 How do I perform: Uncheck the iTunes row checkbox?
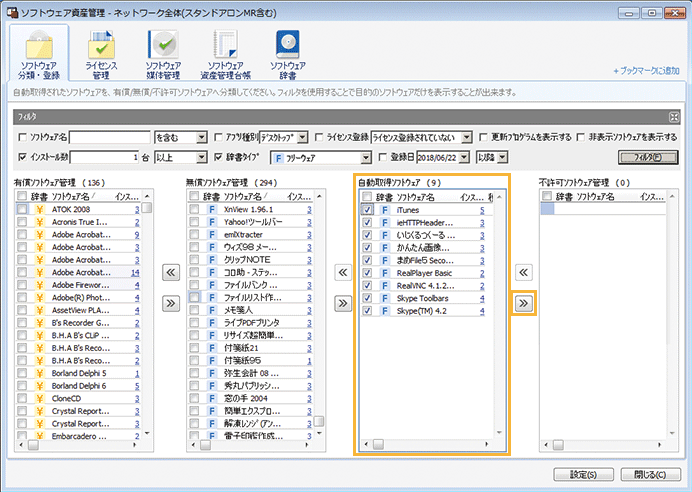[367, 210]
